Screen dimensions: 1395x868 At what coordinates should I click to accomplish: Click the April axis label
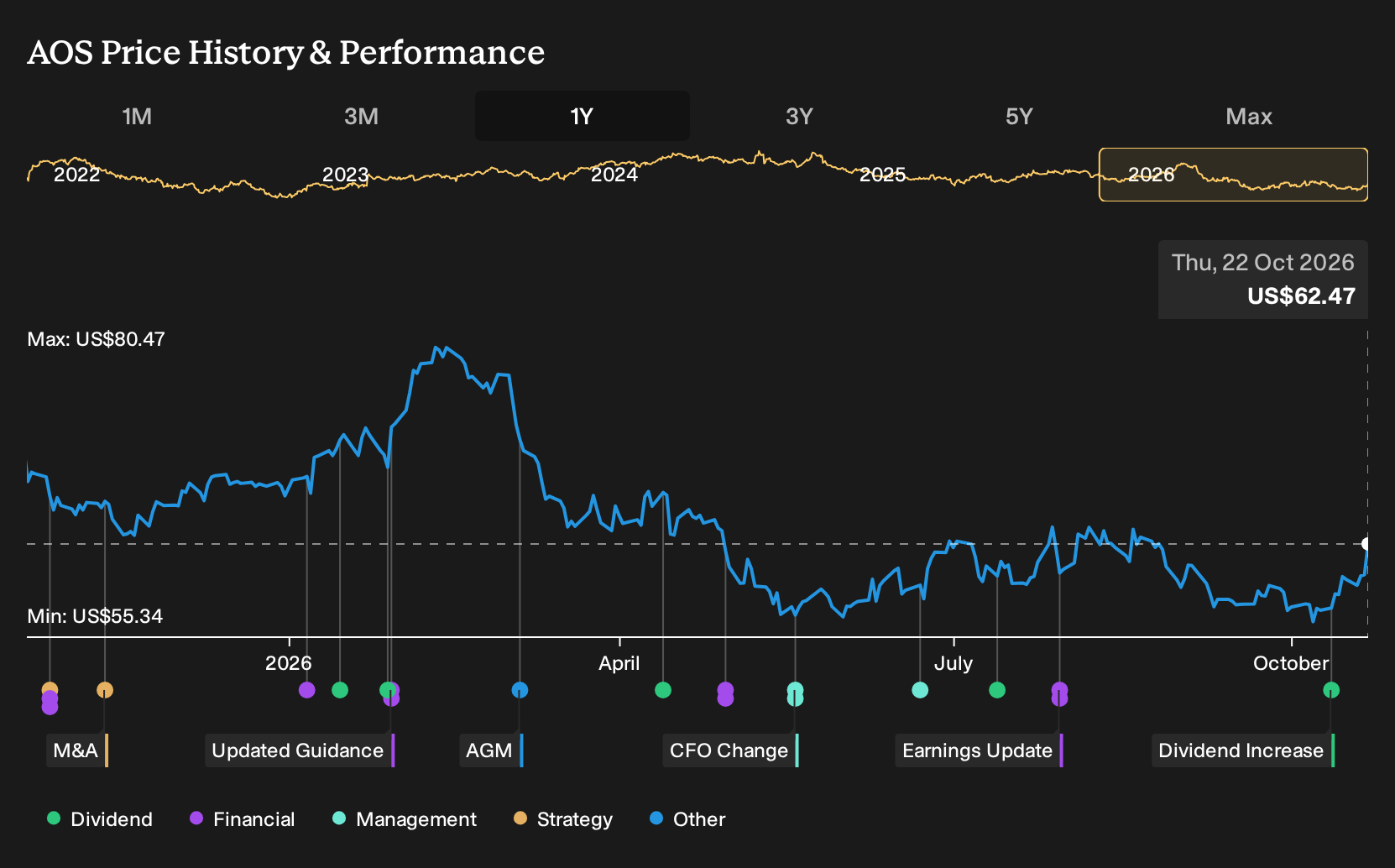619,663
